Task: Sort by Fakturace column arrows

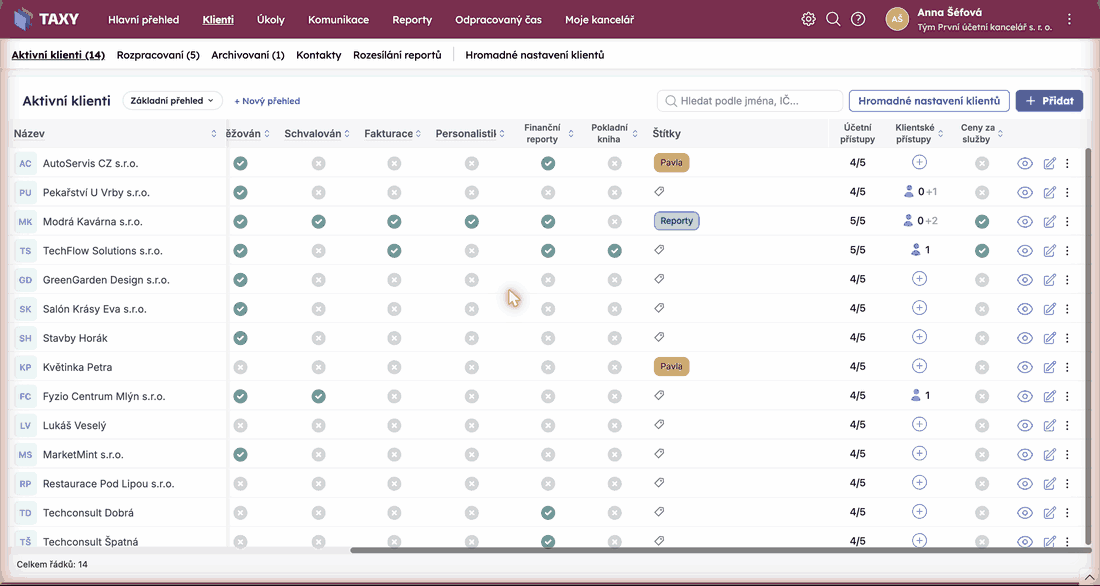Action: pyautogui.click(x=418, y=133)
